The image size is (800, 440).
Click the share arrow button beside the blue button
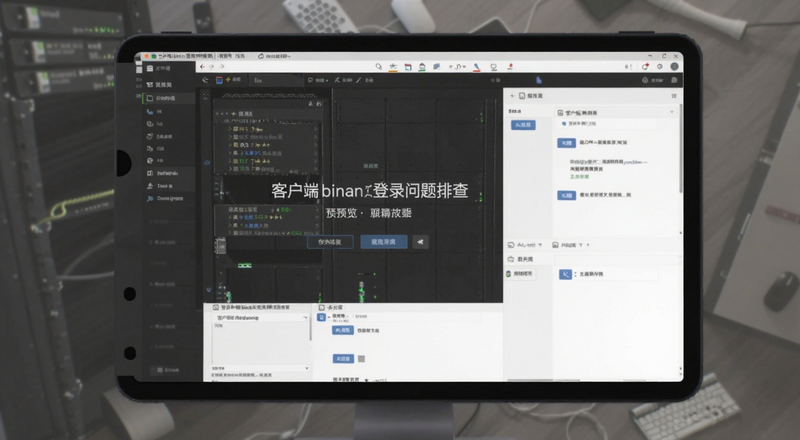click(x=420, y=242)
